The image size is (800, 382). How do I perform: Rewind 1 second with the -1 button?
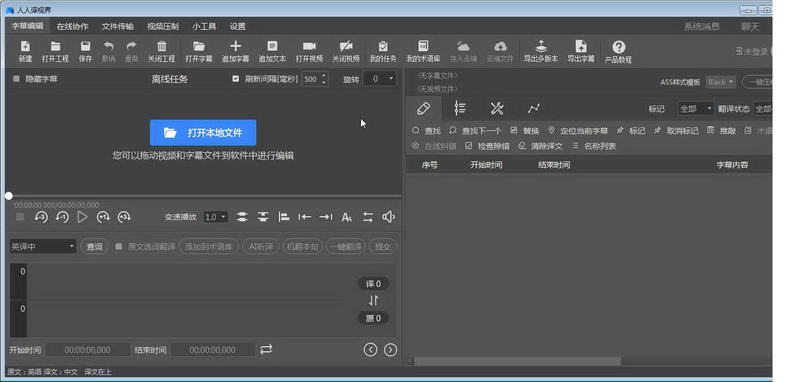click(x=62, y=217)
